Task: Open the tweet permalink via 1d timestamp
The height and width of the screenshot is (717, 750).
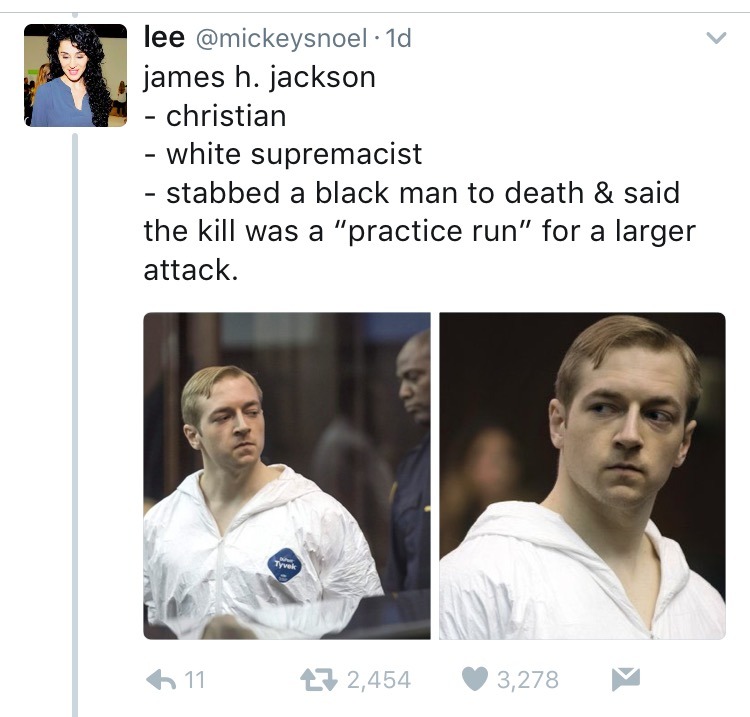Action: coord(398,38)
